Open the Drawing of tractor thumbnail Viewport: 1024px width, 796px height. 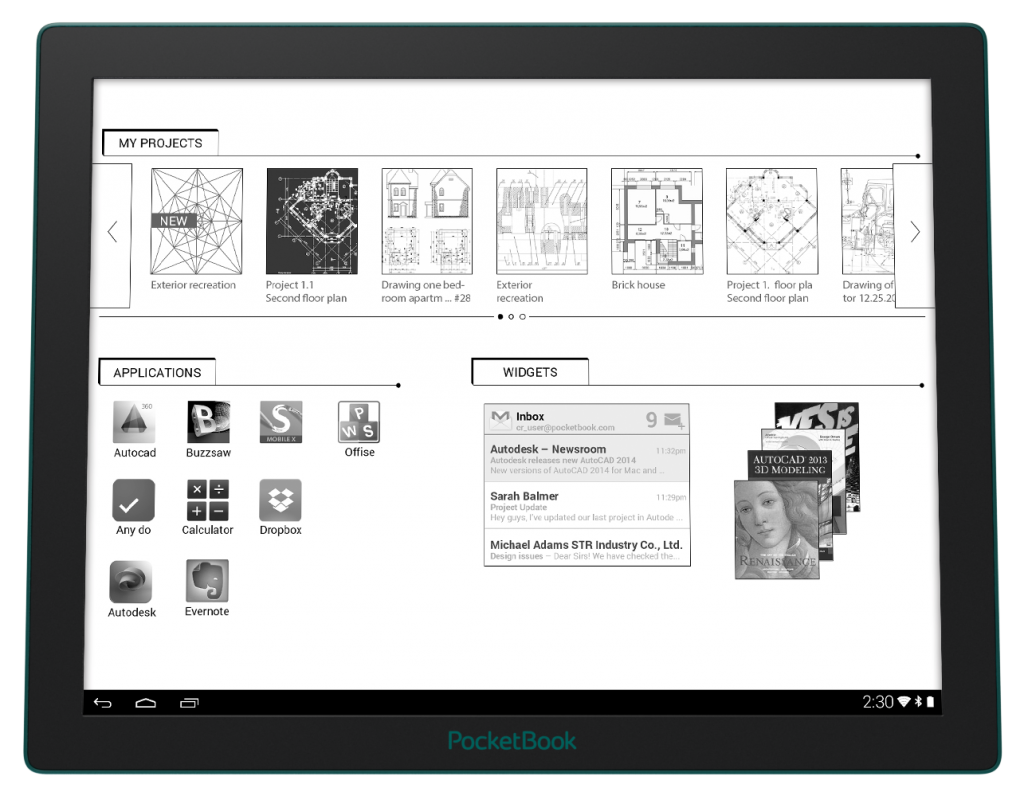click(867, 221)
